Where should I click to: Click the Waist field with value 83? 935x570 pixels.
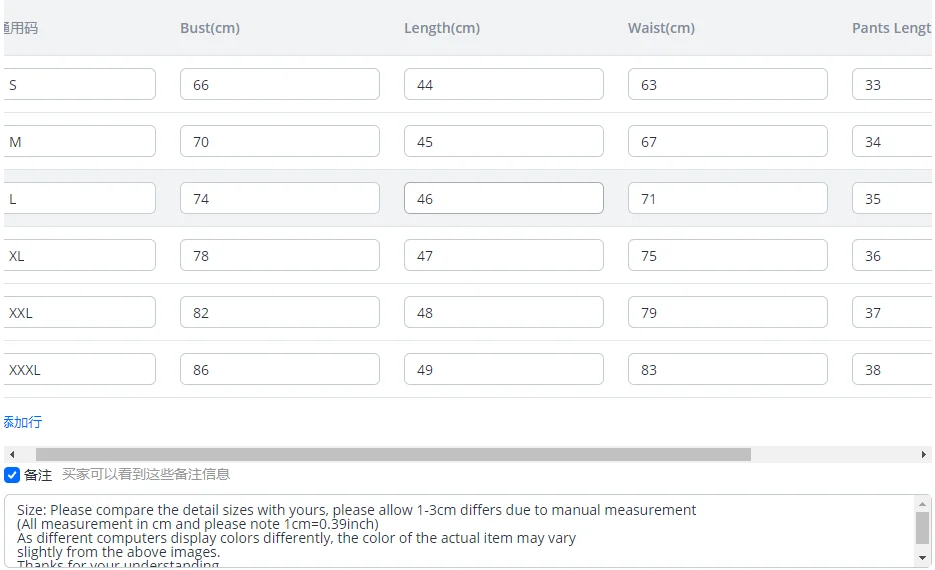click(x=727, y=370)
